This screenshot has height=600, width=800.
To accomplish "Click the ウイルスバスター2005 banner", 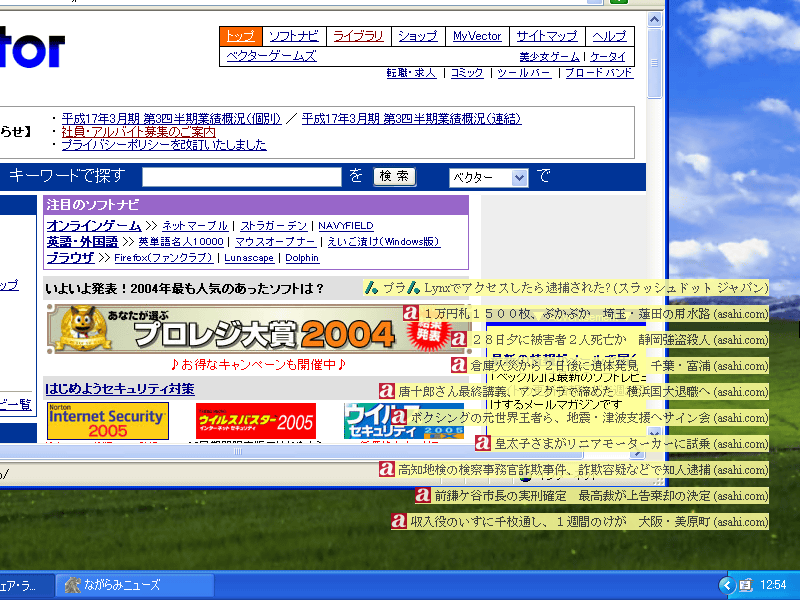I will [256, 421].
